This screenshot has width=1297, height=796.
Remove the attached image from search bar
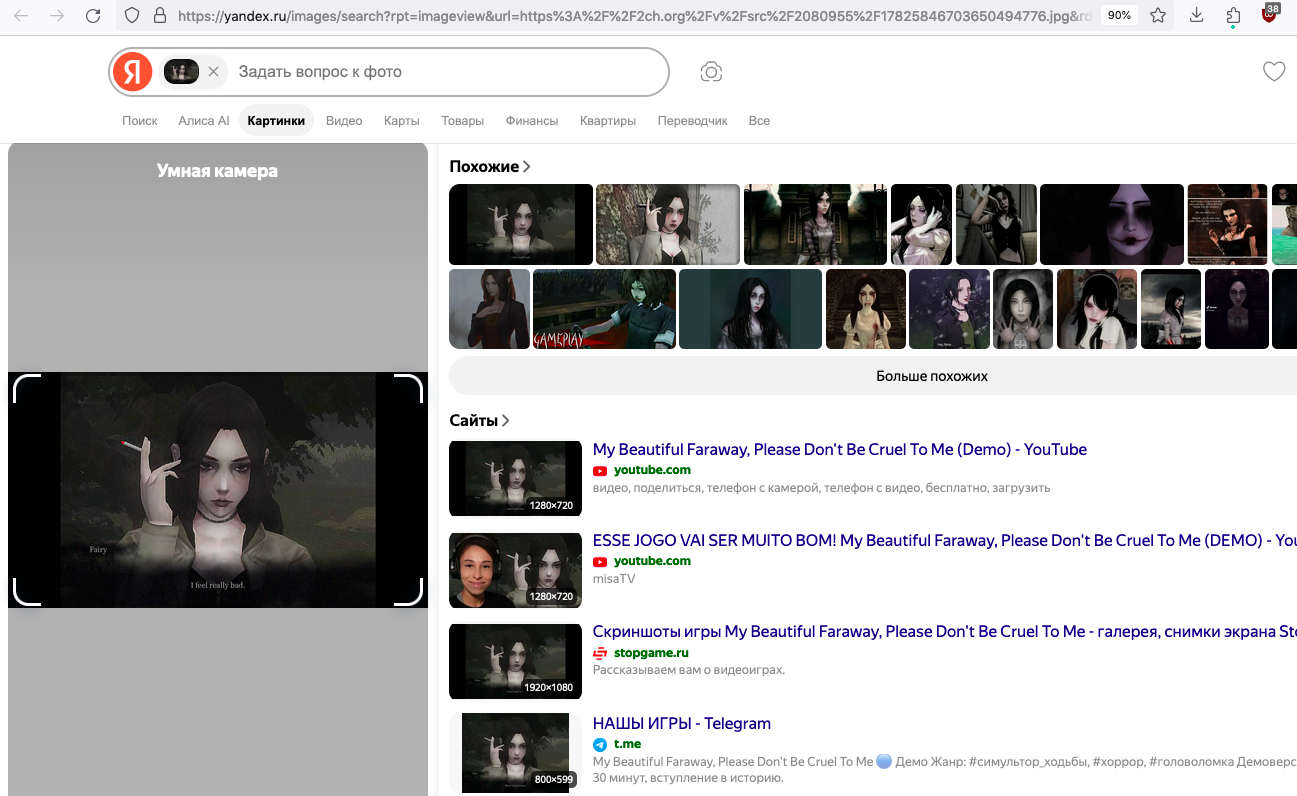point(213,72)
